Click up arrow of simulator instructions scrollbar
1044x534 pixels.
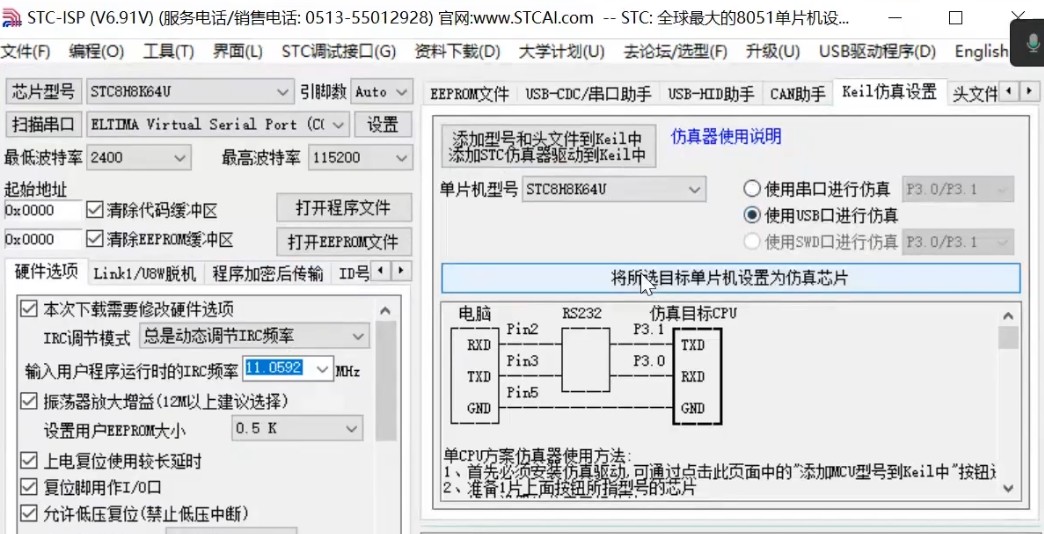tap(1008, 316)
